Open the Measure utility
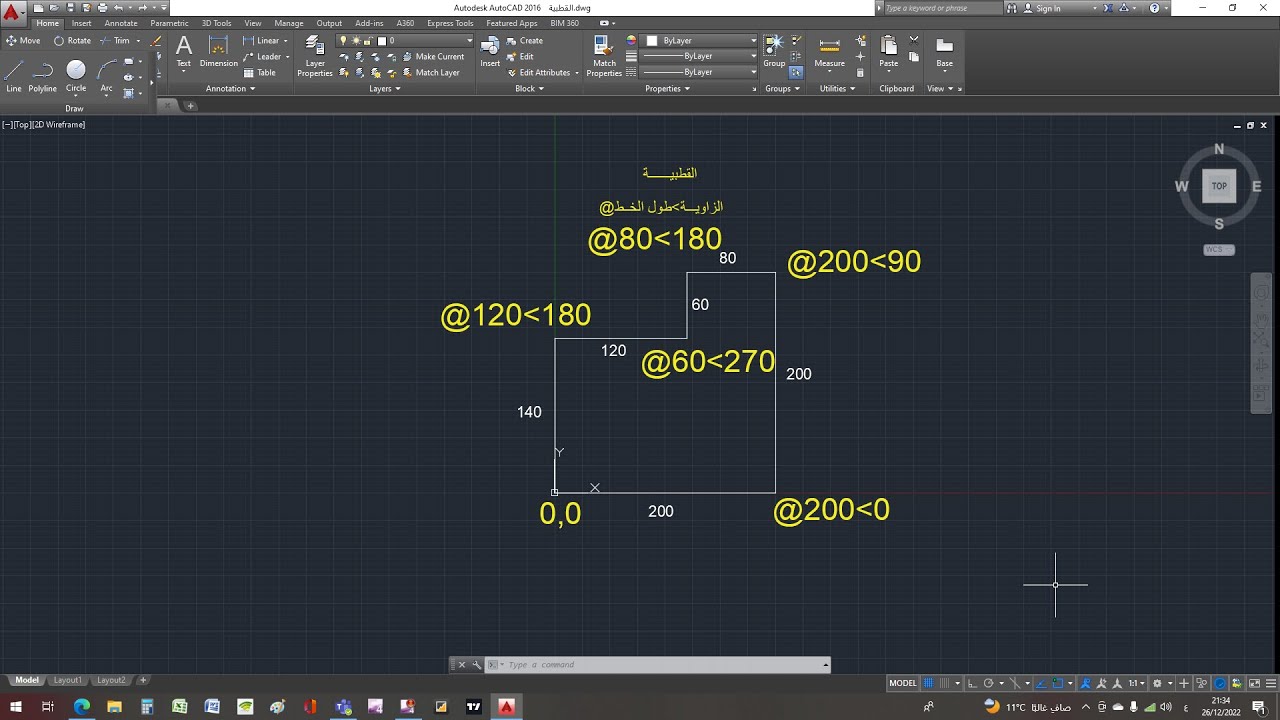The width and height of the screenshot is (1280, 720). 829,52
